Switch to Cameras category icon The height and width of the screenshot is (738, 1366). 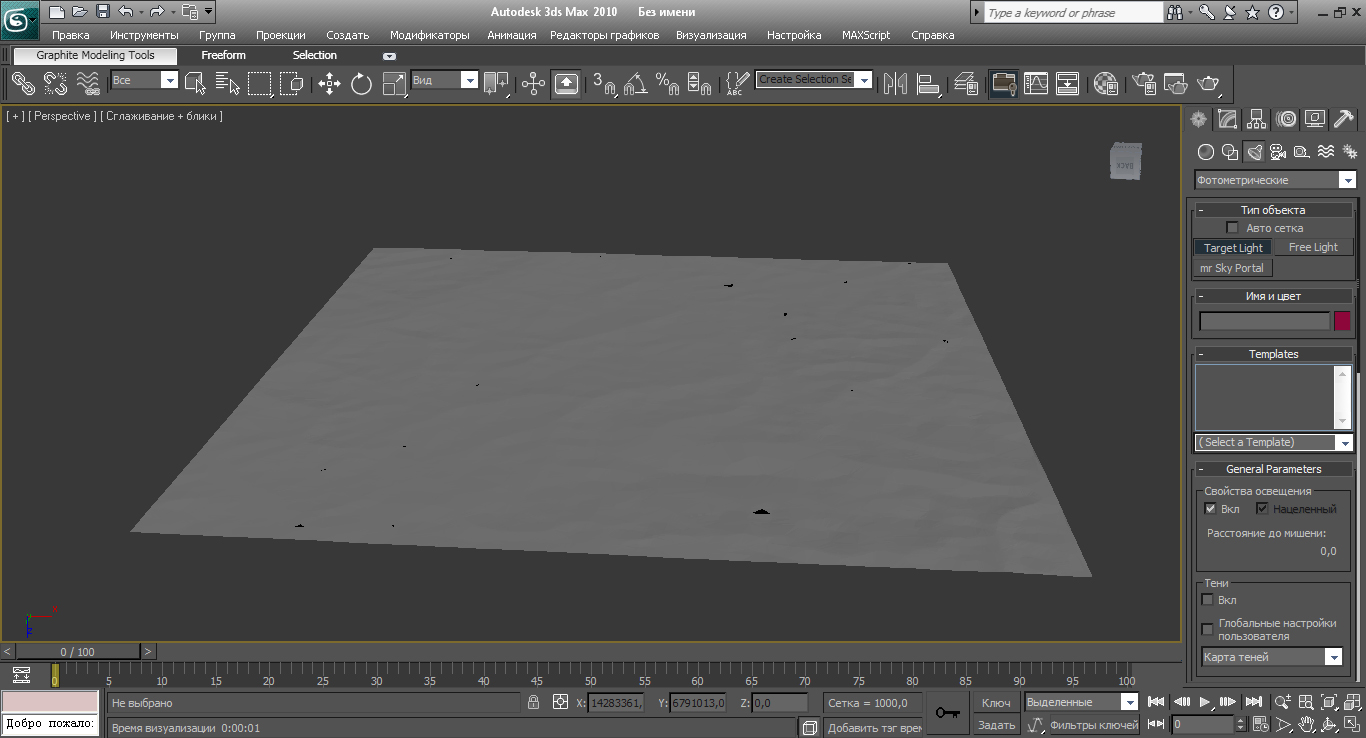[x=1278, y=152]
